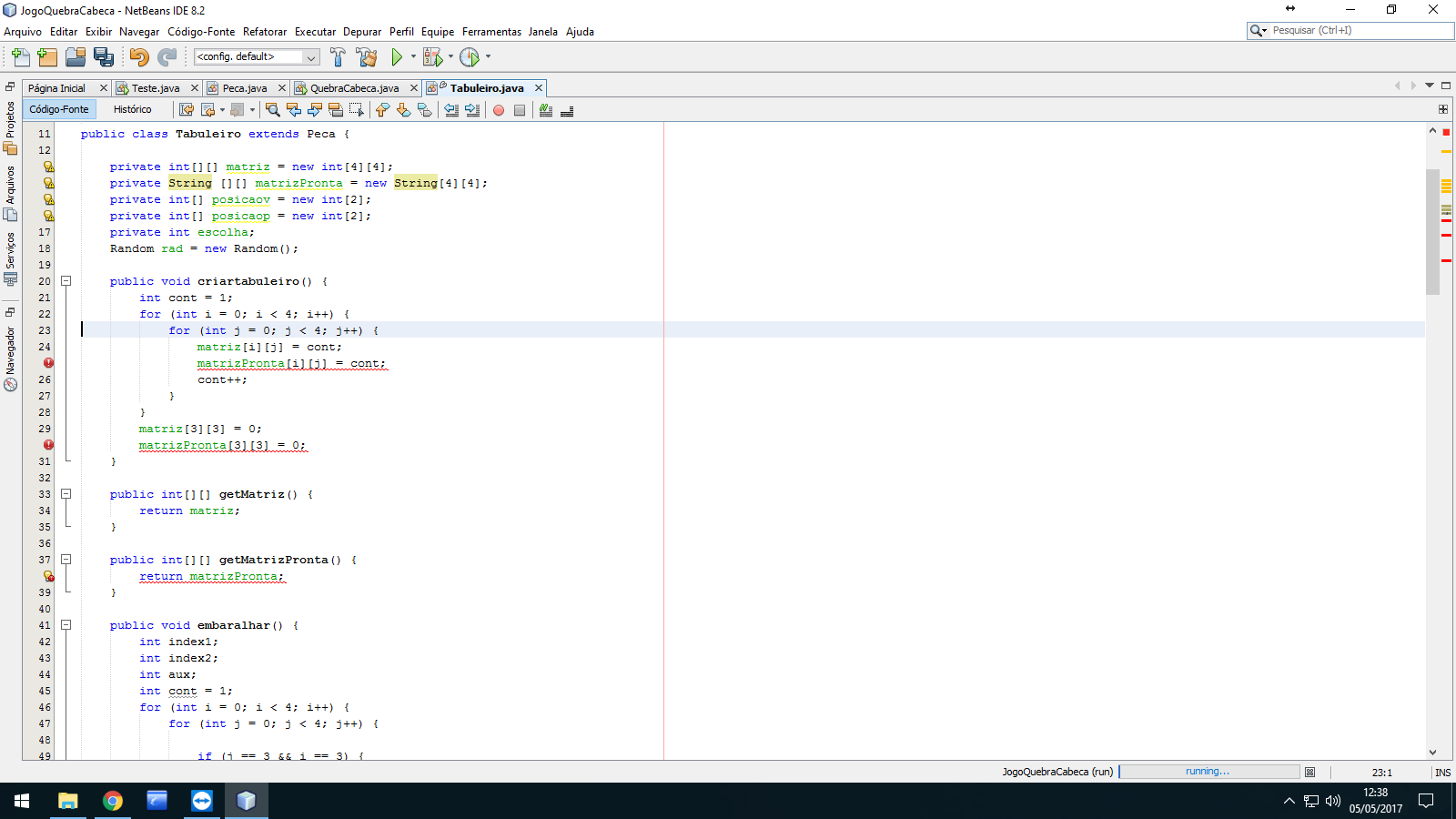Click the New File toolbar icon
This screenshot has height=819, width=1456.
tap(20, 57)
